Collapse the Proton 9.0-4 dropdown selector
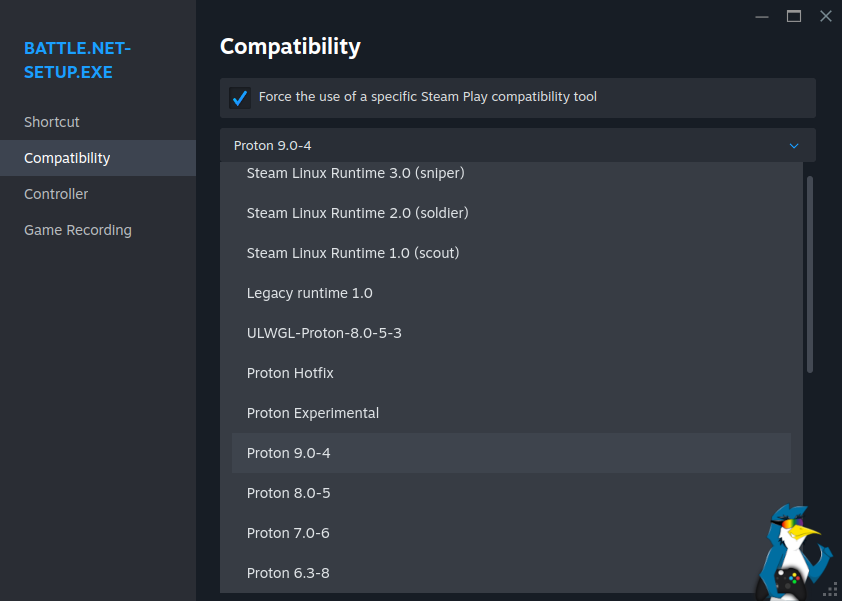842x601 pixels. [x=517, y=146]
